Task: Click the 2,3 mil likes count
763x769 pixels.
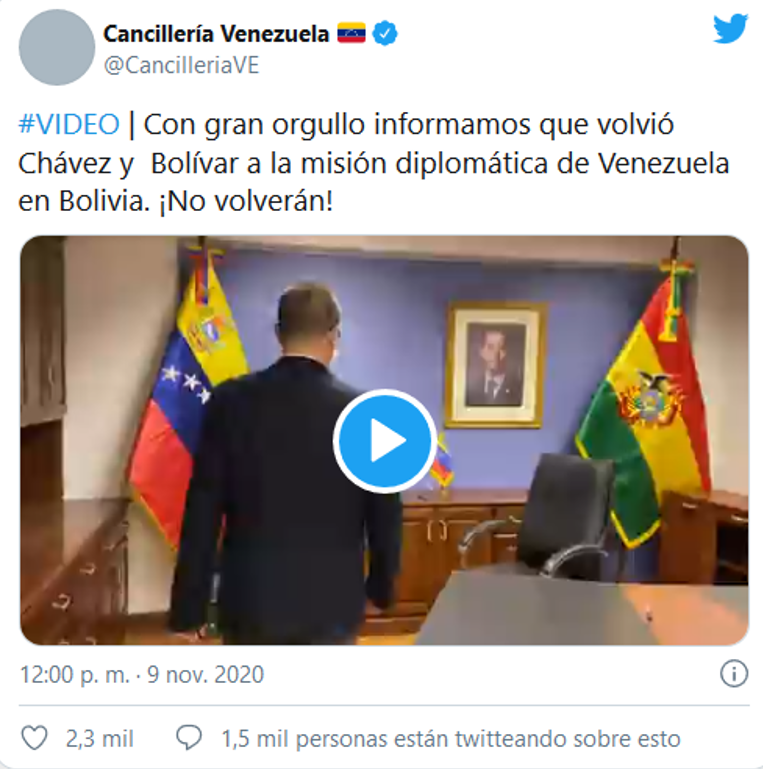Action: click(100, 739)
